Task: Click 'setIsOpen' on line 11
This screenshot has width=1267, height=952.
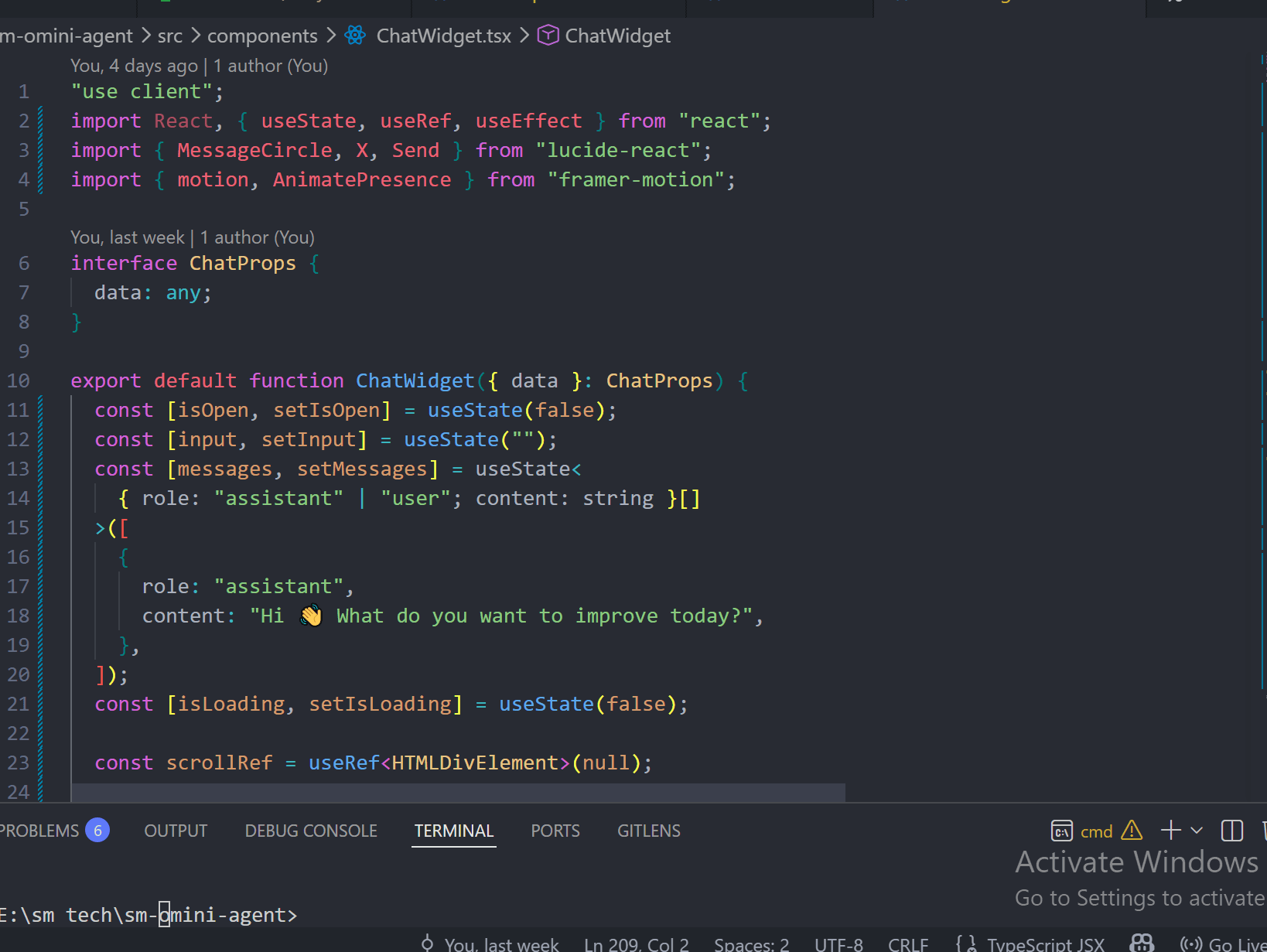Action: 326,410
